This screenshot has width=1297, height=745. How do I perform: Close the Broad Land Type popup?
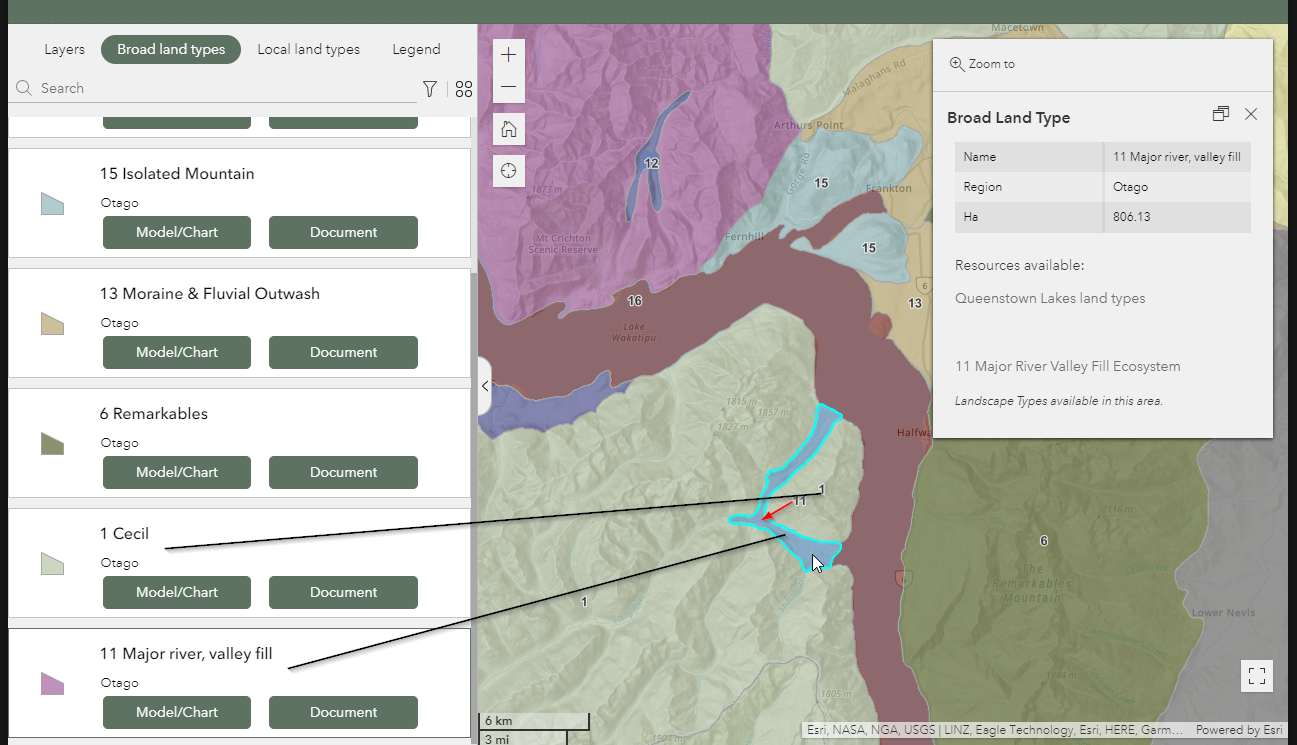click(x=1251, y=114)
